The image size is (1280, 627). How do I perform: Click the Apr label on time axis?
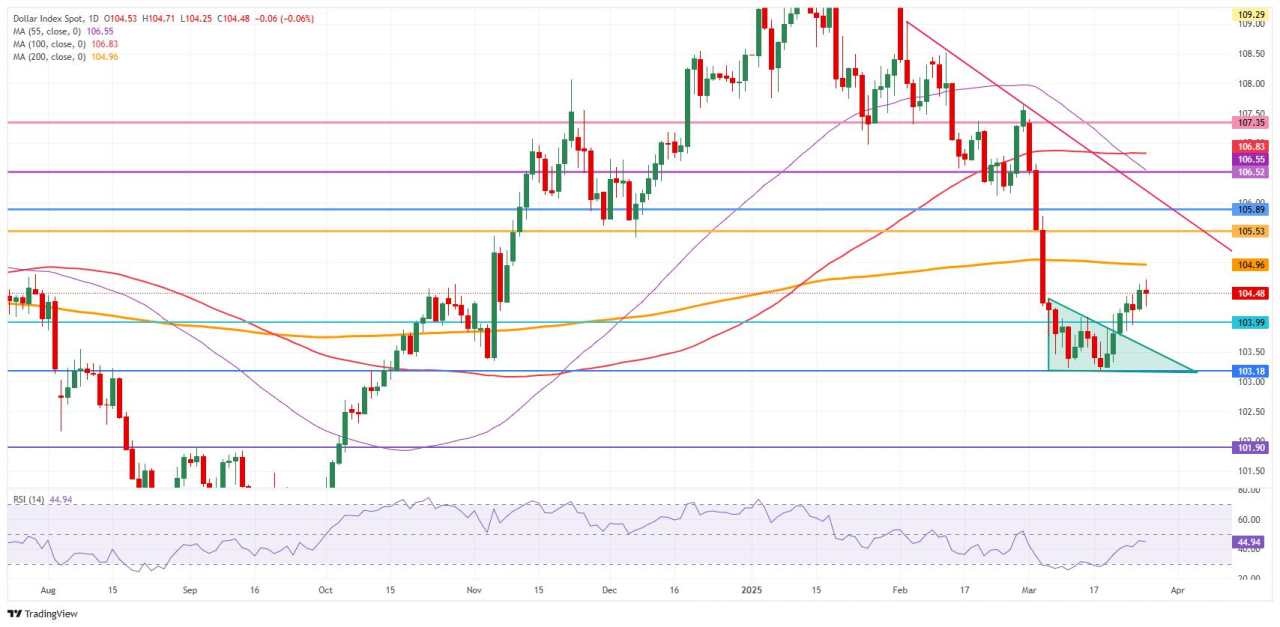[1176, 591]
